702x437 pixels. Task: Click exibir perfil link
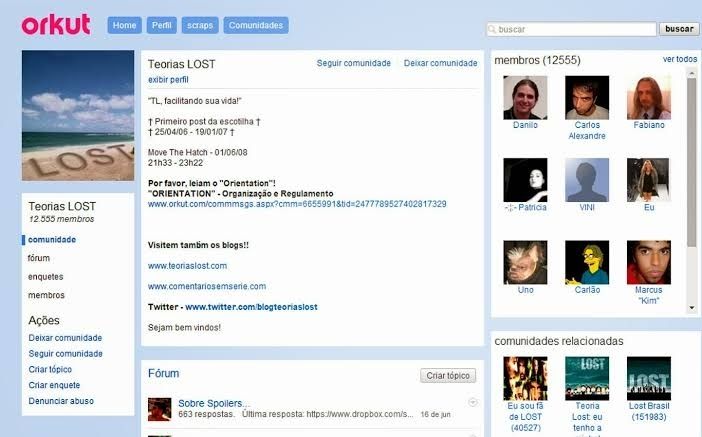168,80
